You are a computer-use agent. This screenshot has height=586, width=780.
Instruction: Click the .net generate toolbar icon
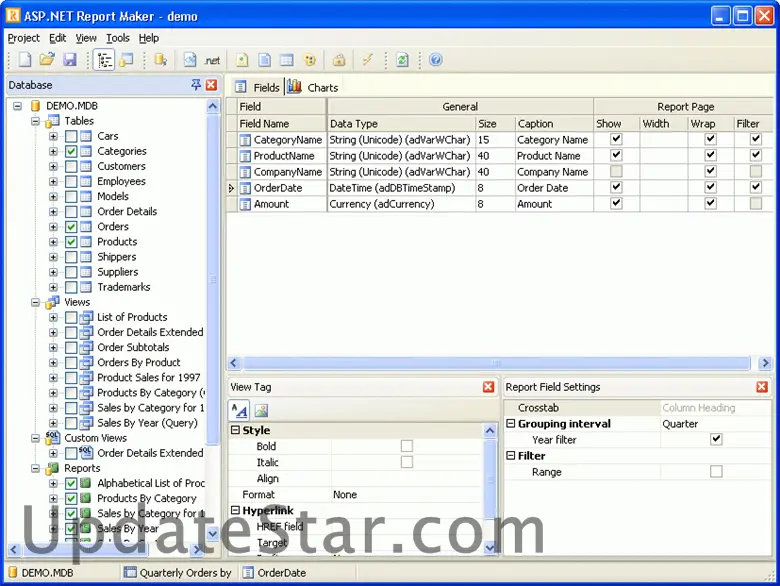pos(212,60)
